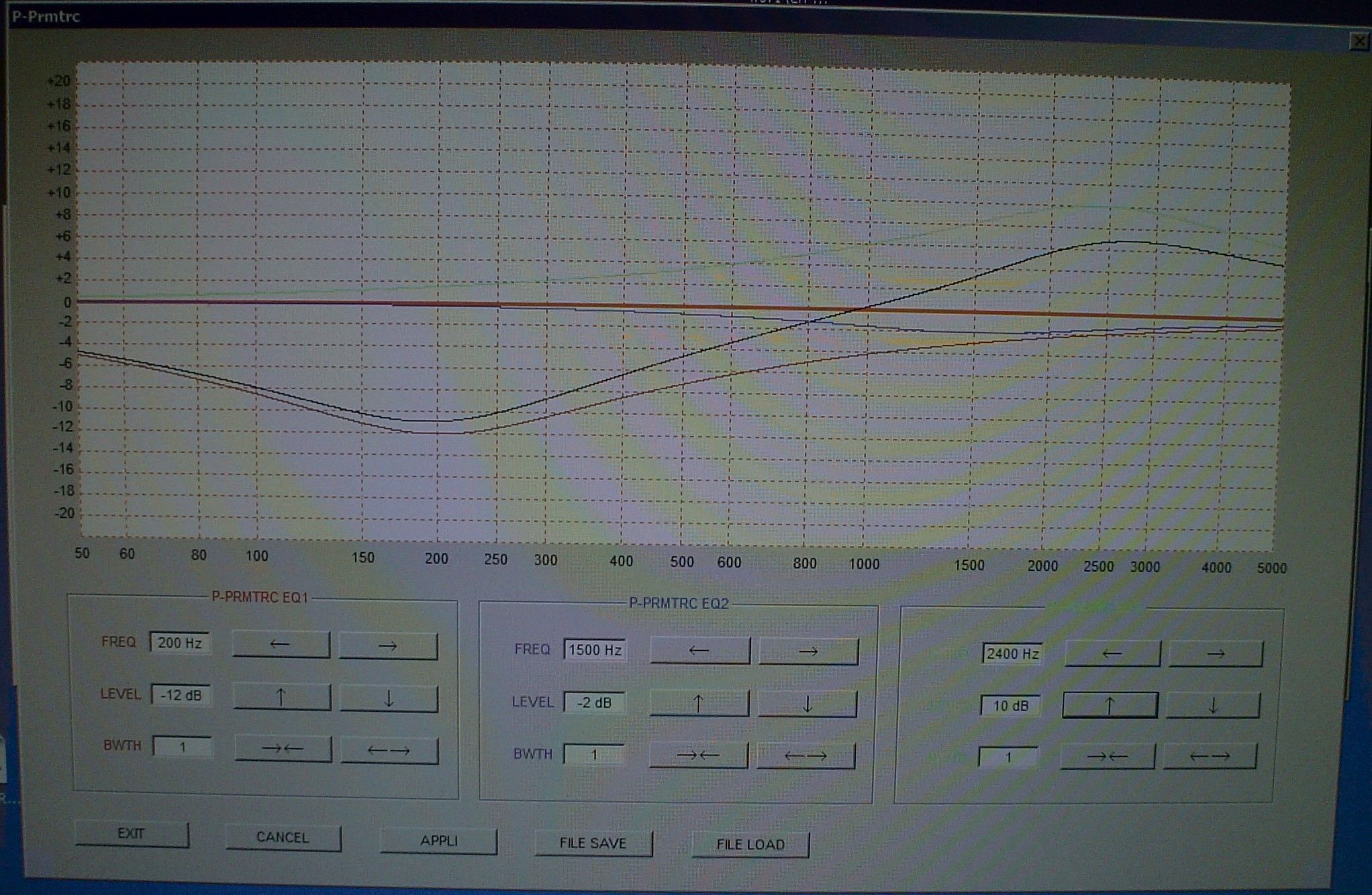Narrow EQ1 bandwidth with converging arrows
This screenshot has height=895, width=1372.
[x=283, y=749]
